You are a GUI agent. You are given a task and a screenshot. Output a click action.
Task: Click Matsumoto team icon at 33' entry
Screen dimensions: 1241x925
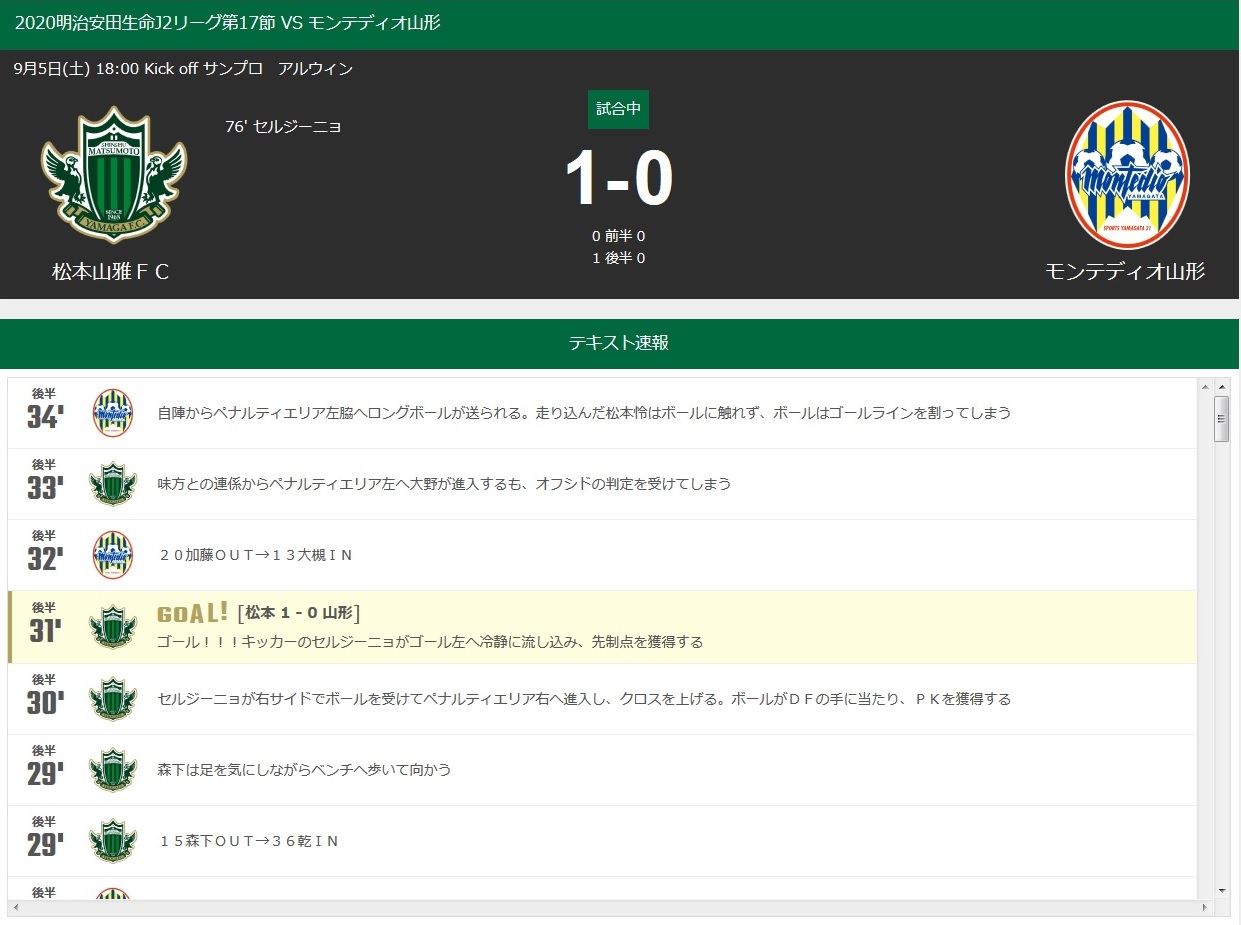(113, 484)
